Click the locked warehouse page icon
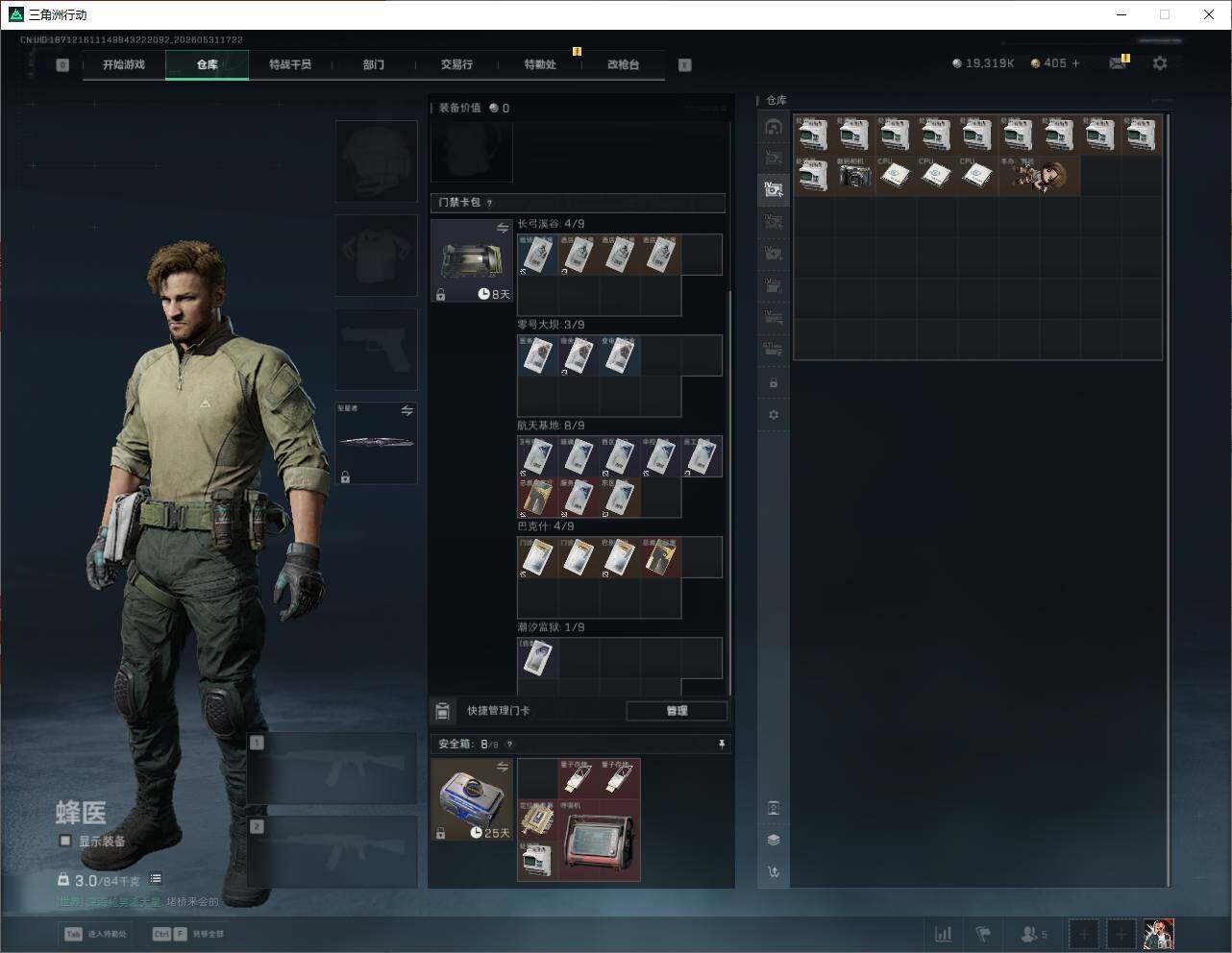Screen dimensions: 1232x953 pos(774,383)
